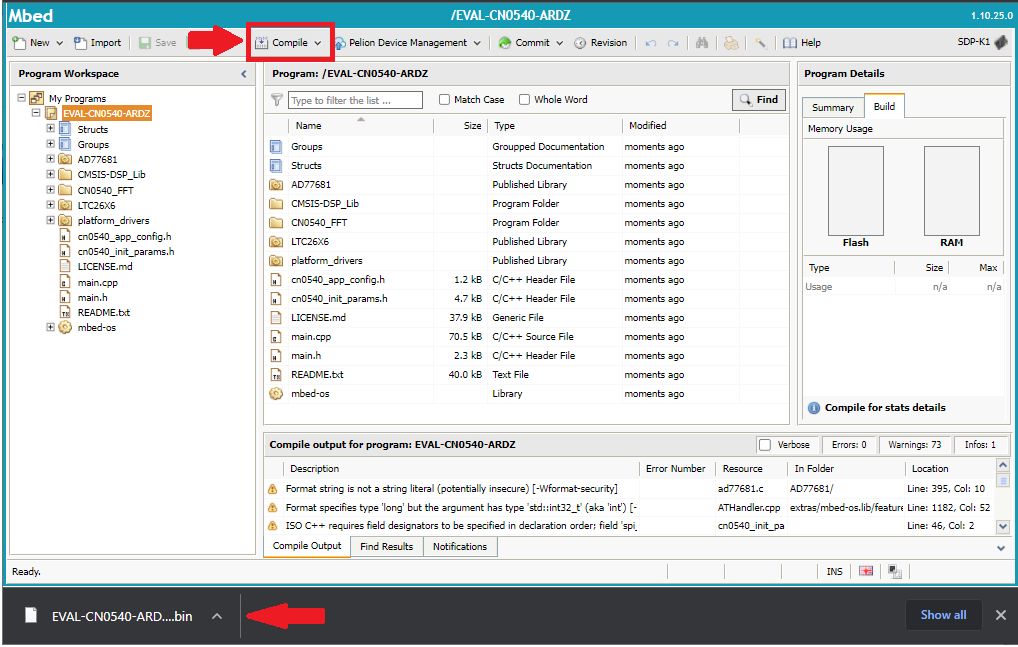The width and height of the screenshot is (1018, 647).
Task: Click the Import toolbar button
Action: click(97, 43)
